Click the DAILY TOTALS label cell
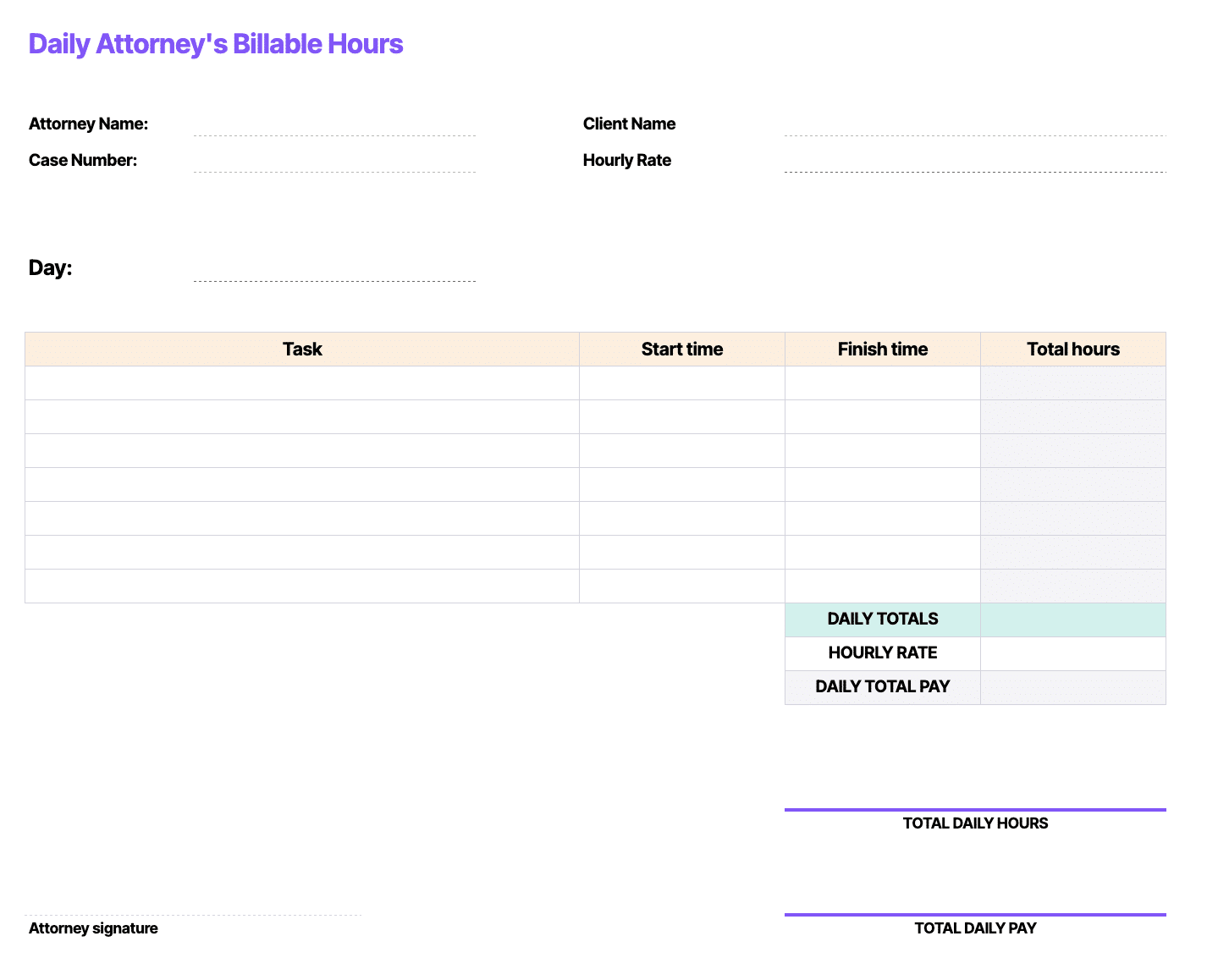 pyautogui.click(x=883, y=619)
